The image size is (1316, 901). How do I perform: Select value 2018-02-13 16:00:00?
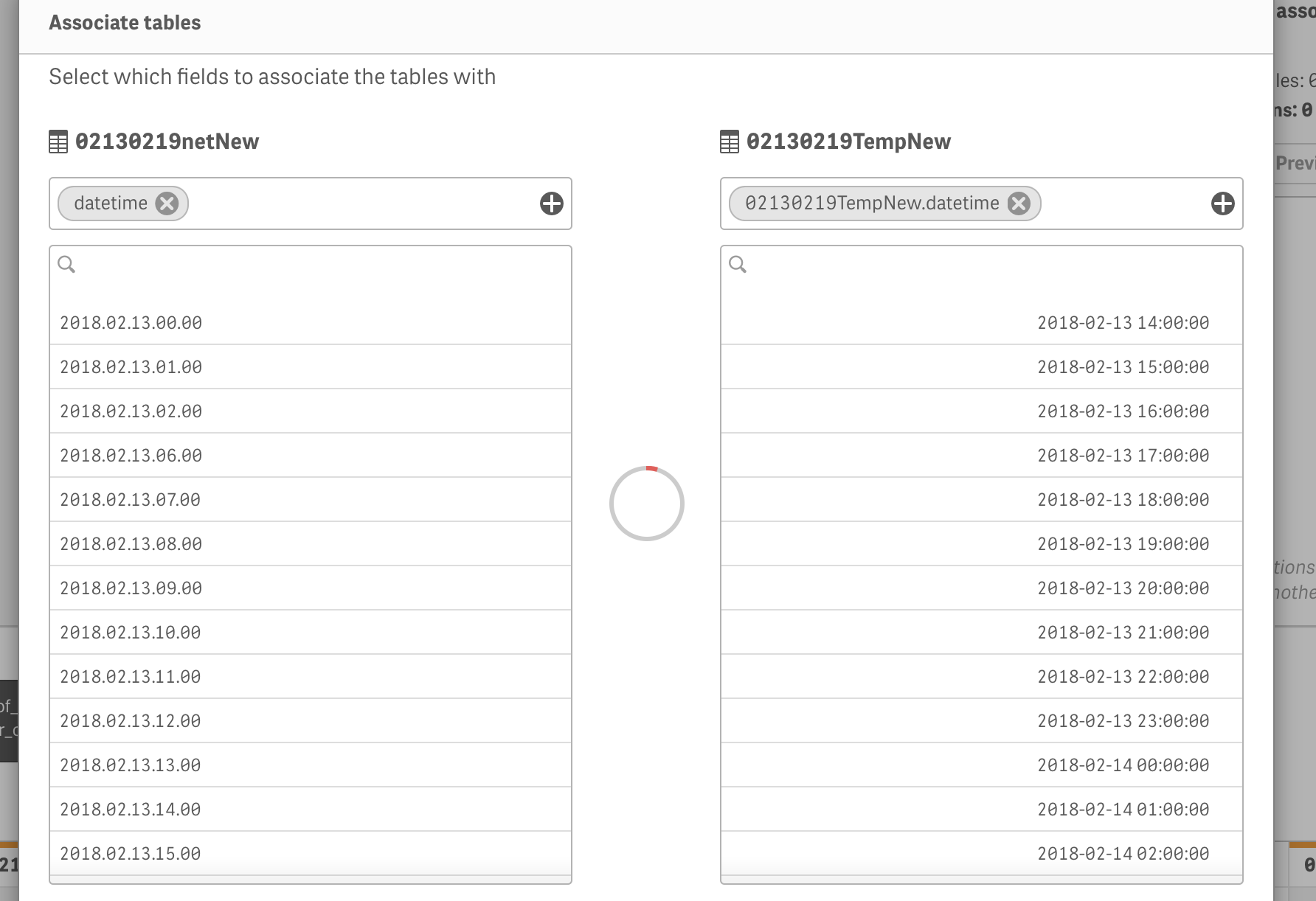982,411
